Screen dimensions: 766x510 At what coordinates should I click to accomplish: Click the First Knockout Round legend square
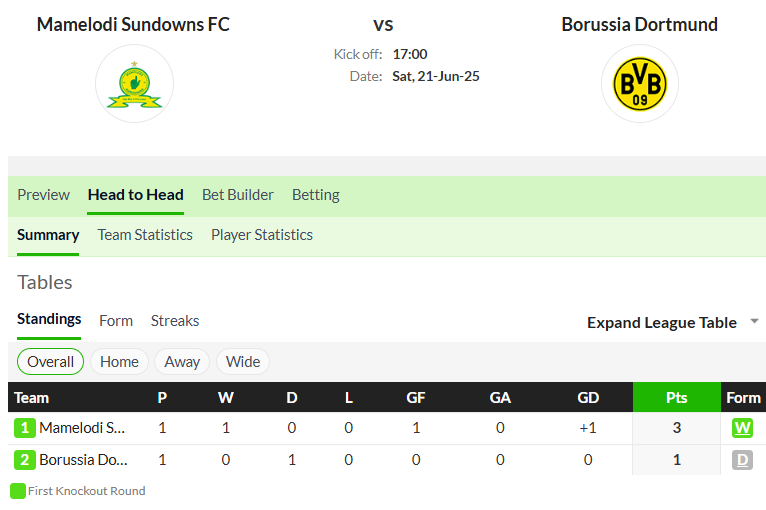(x=18, y=491)
